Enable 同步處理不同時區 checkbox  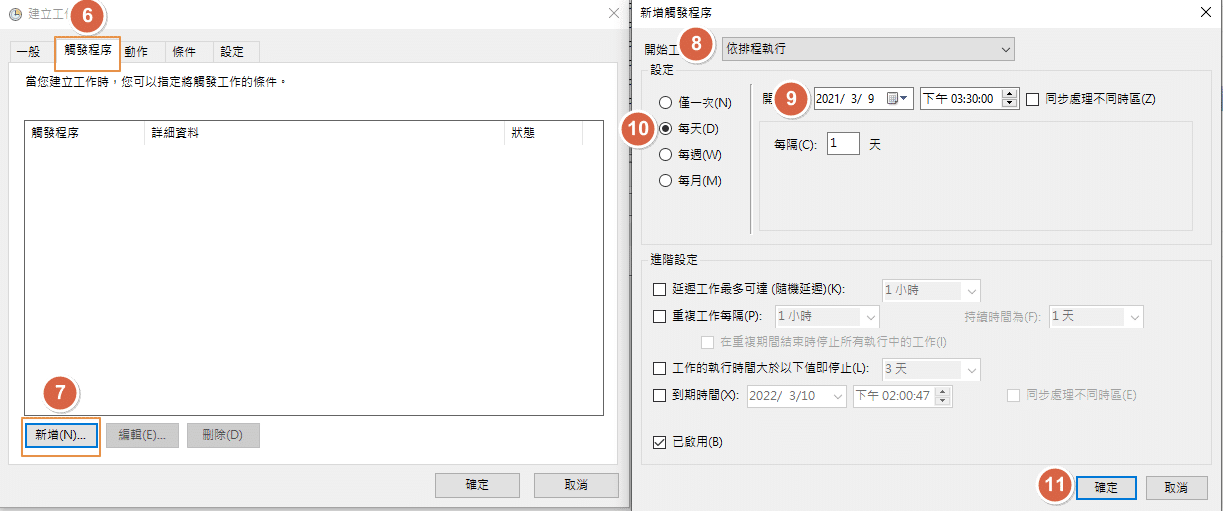[x=1033, y=99]
